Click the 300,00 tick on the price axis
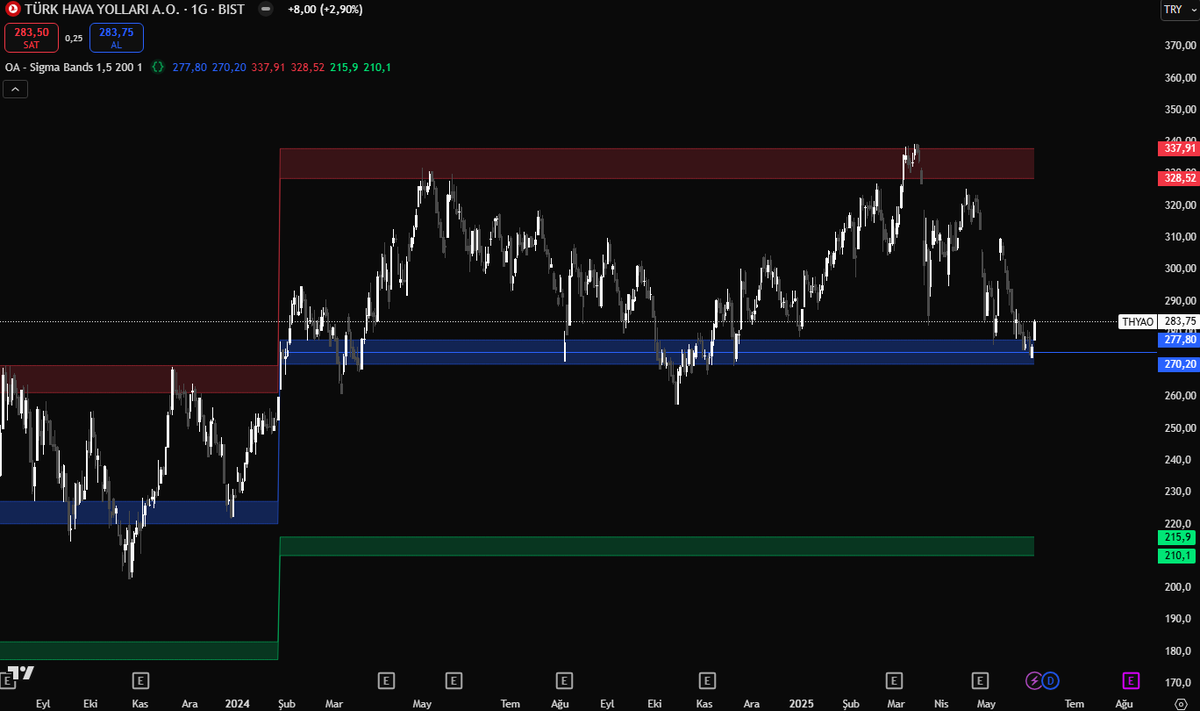The height and width of the screenshot is (711, 1200). (1181, 269)
